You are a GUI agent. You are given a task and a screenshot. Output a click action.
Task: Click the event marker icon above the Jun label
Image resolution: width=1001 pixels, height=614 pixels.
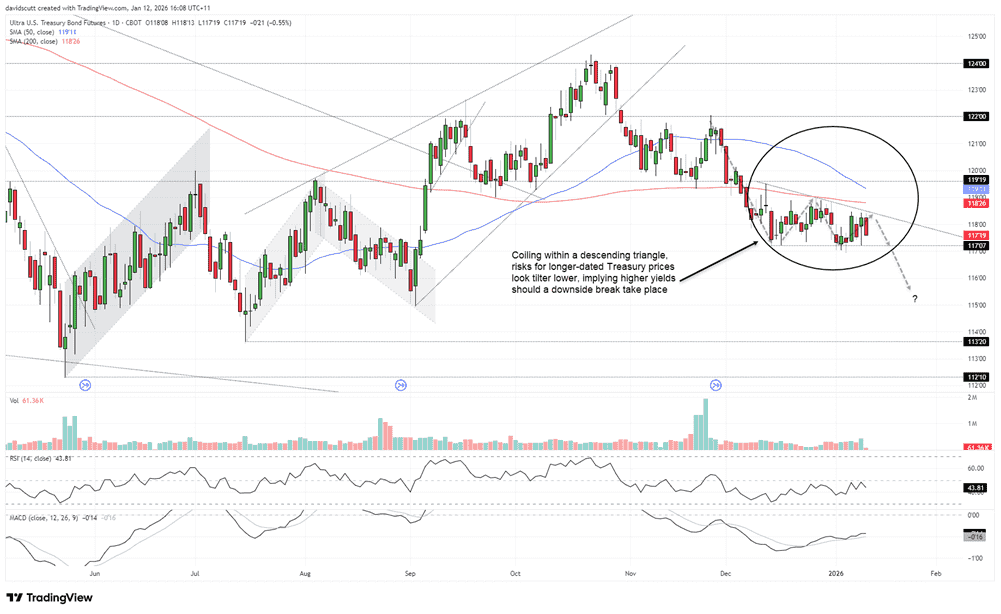tap(85, 385)
